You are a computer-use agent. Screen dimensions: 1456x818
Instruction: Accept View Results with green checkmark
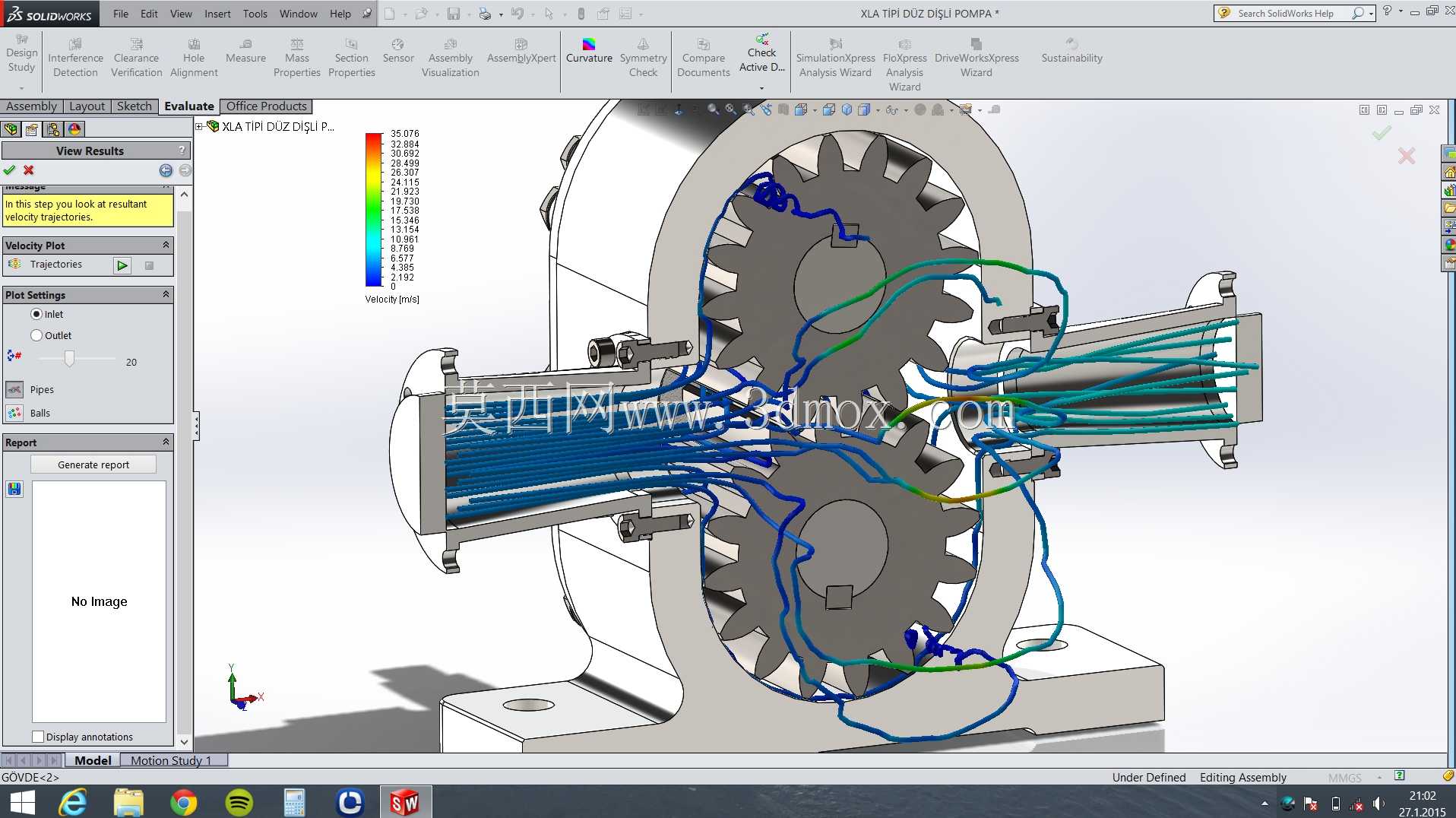click(10, 170)
